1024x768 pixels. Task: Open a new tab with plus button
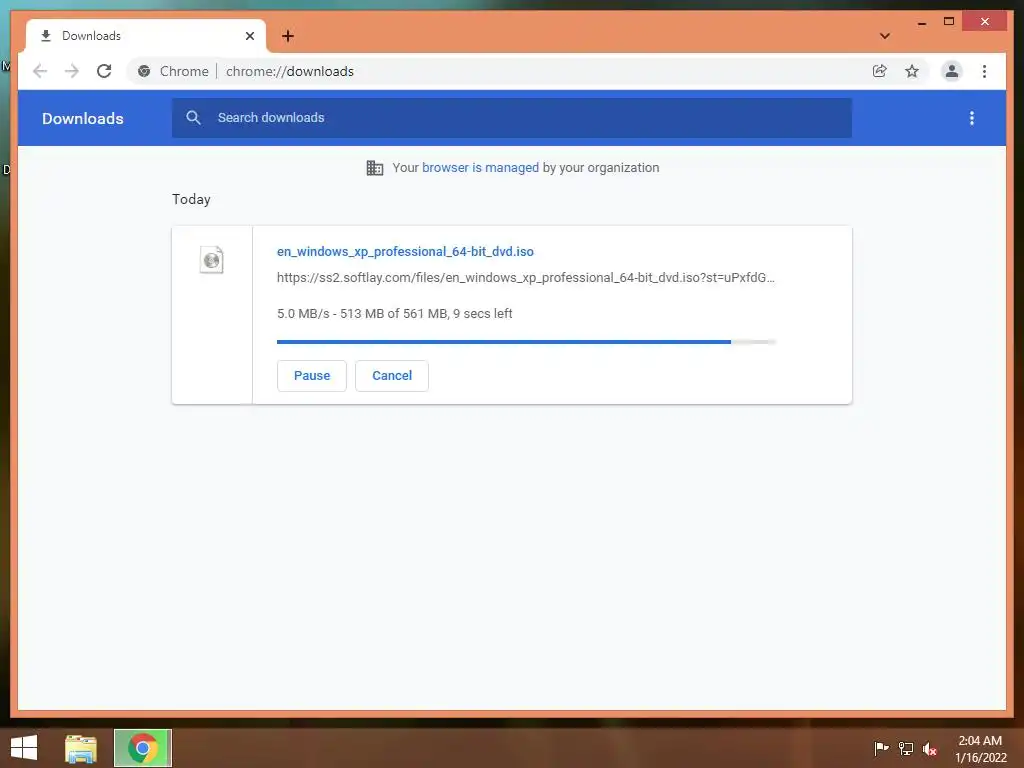click(x=288, y=36)
